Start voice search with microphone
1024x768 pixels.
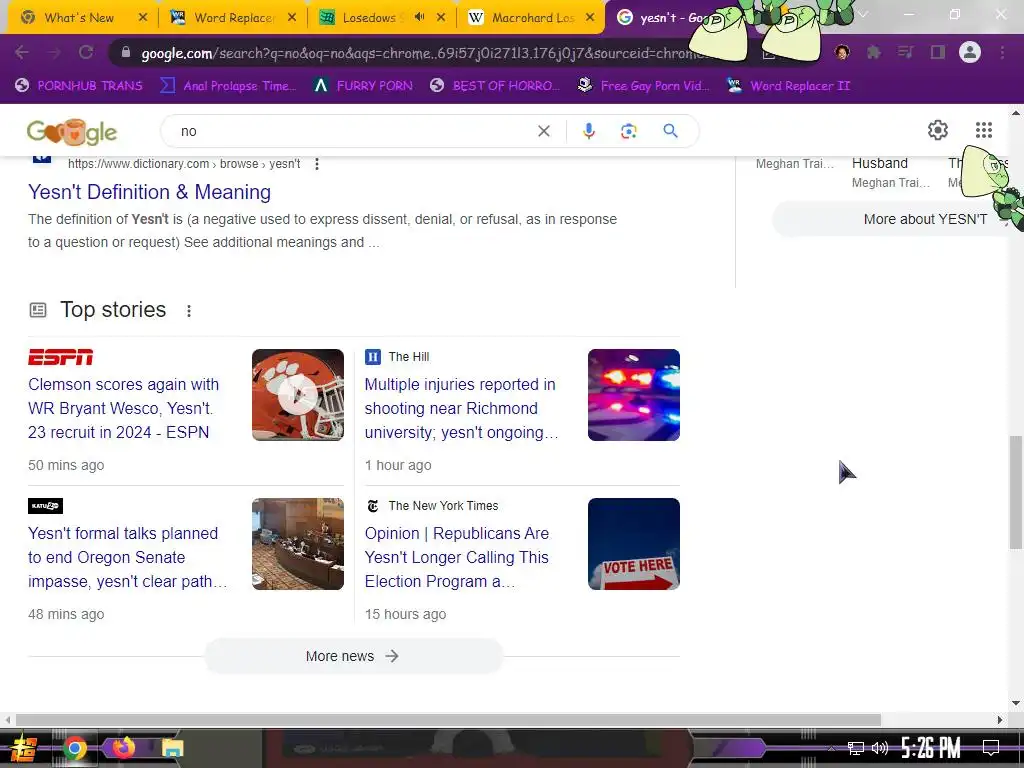[588, 131]
